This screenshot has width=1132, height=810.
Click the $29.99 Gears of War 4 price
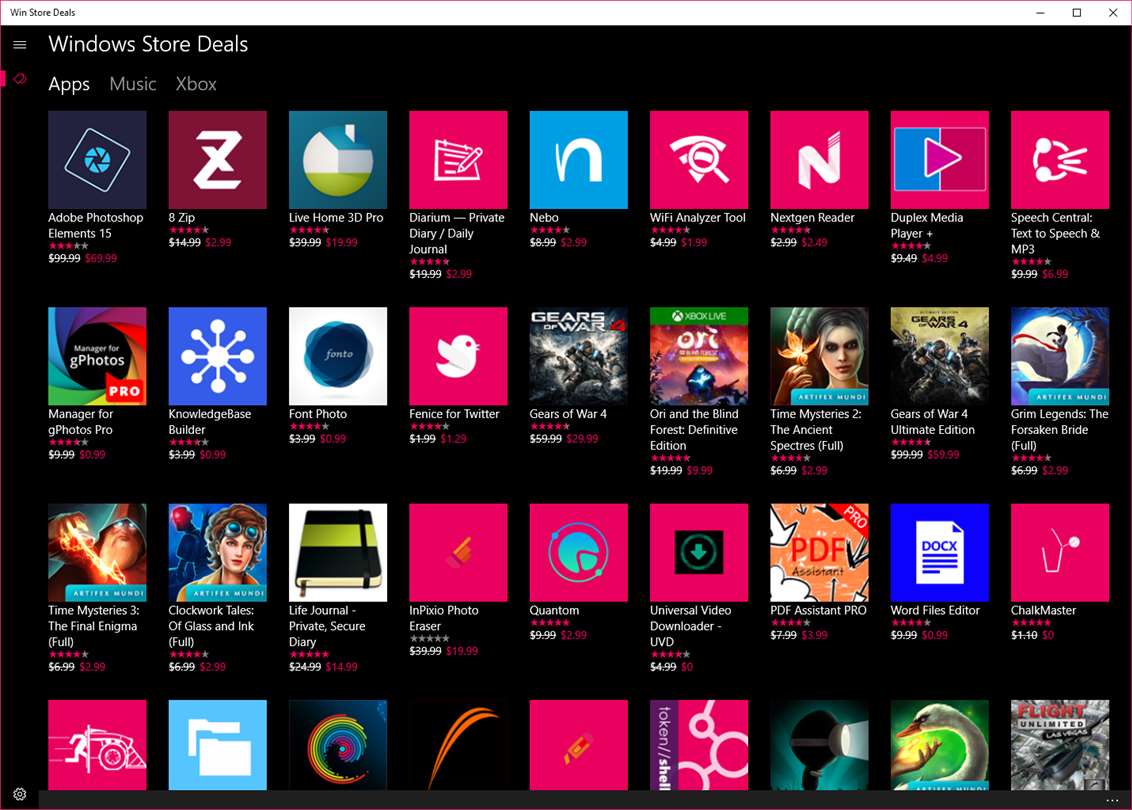[x=582, y=438]
